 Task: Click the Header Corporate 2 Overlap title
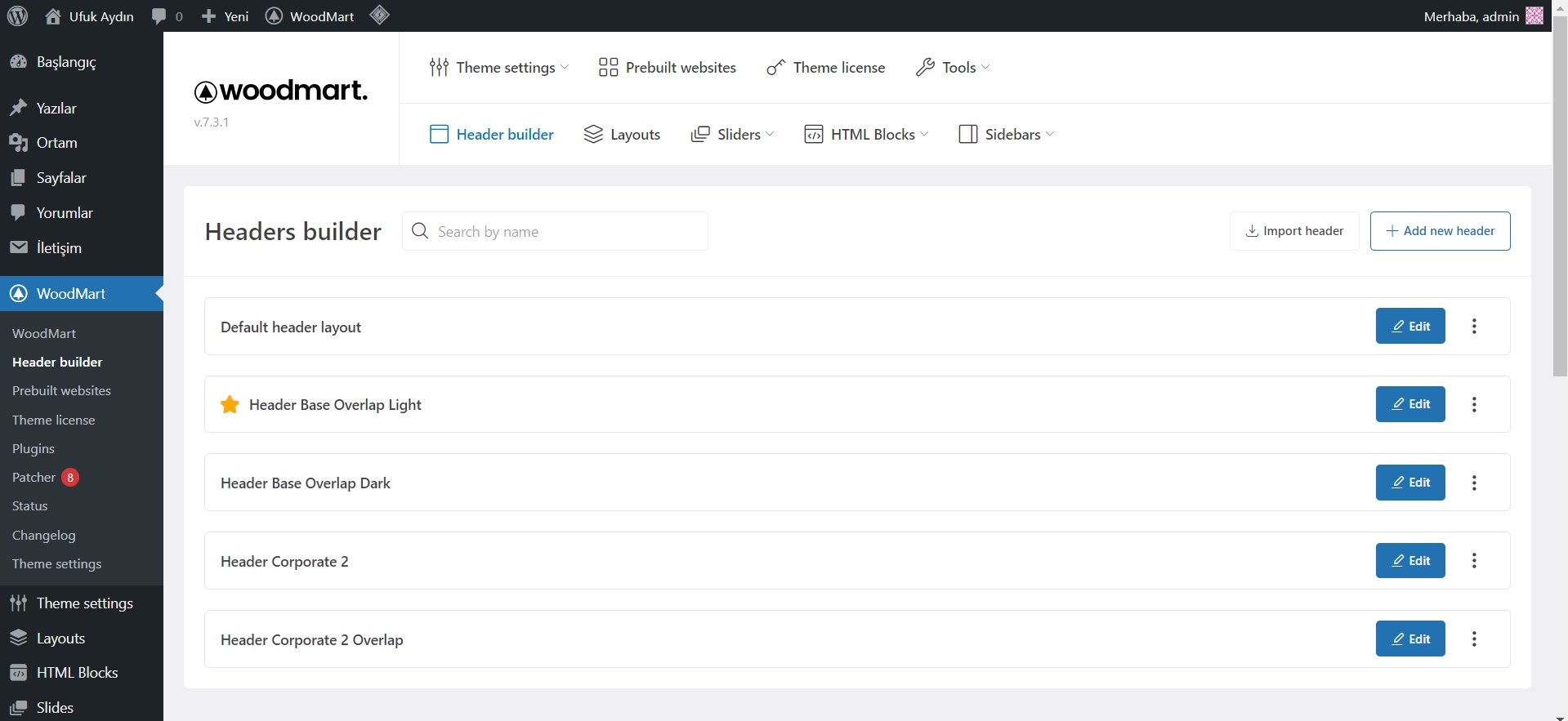tap(312, 640)
